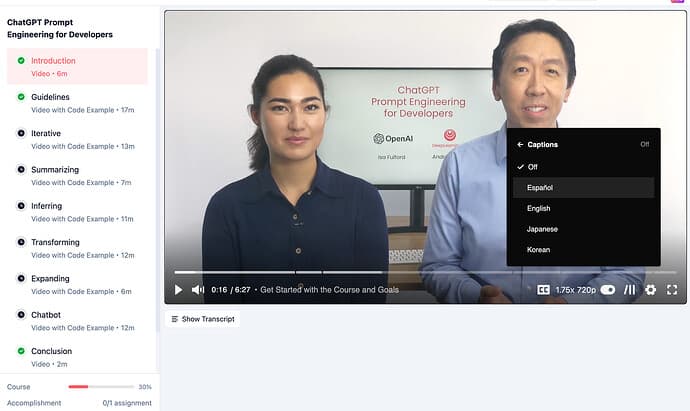Open the Conclusion lesson

point(77,357)
